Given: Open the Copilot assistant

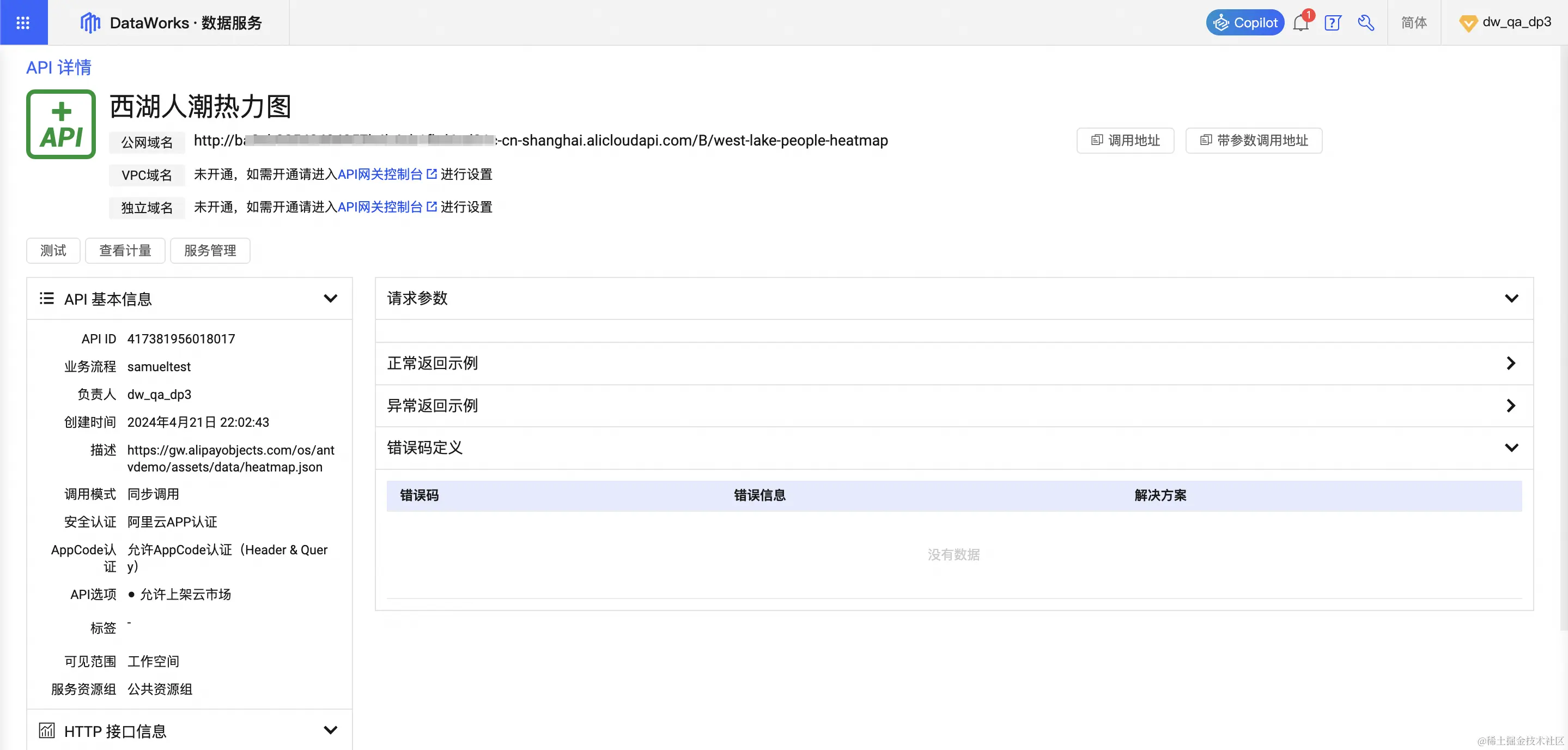Looking at the screenshot, I should click(x=1245, y=22).
